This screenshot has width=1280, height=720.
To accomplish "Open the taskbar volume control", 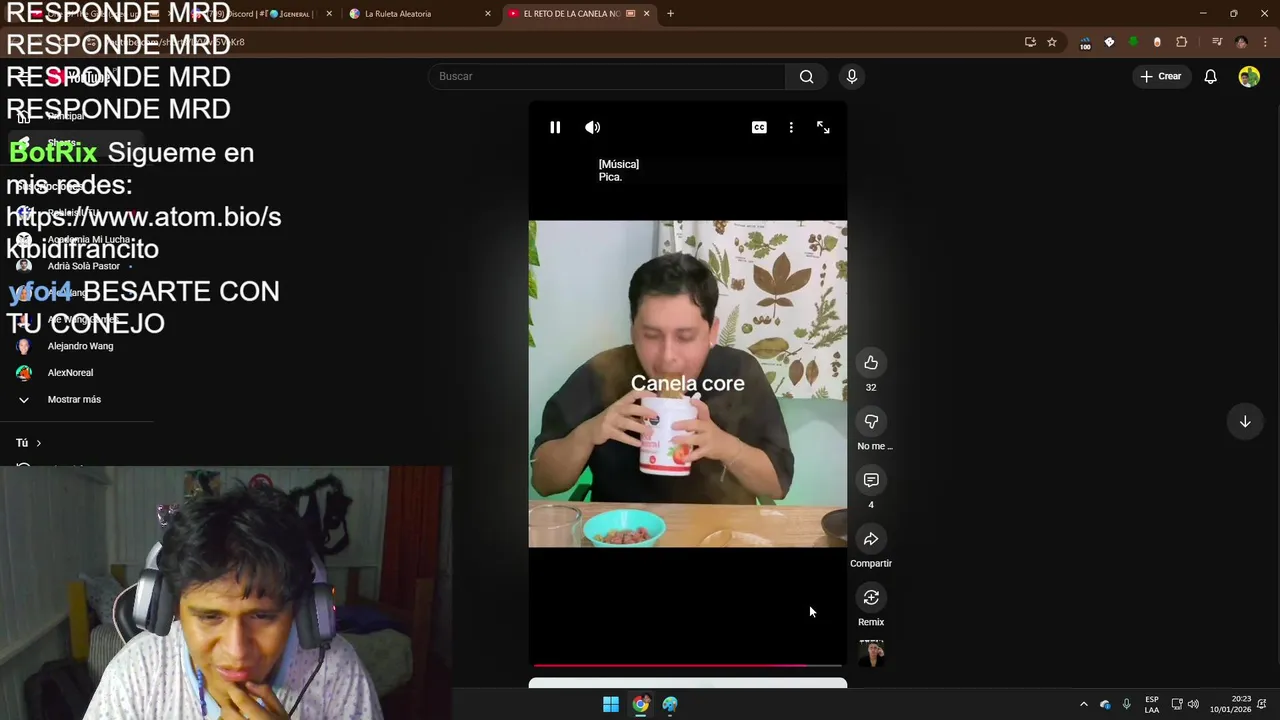I will 1192,704.
